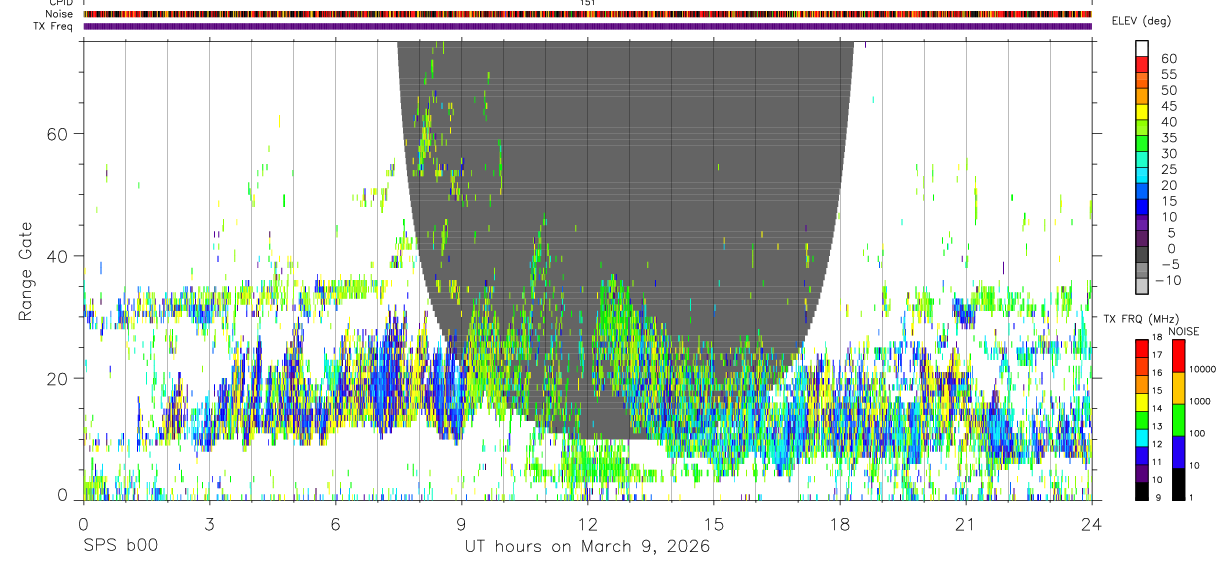Click the 'Range Gate' y-axis label

(25, 270)
